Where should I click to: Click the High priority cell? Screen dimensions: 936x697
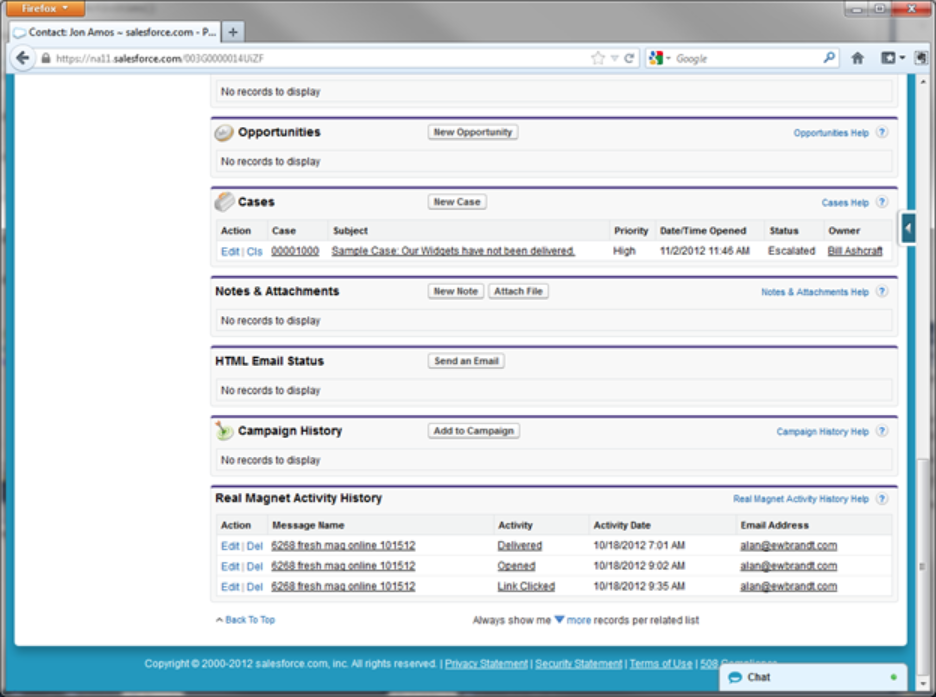click(x=624, y=251)
